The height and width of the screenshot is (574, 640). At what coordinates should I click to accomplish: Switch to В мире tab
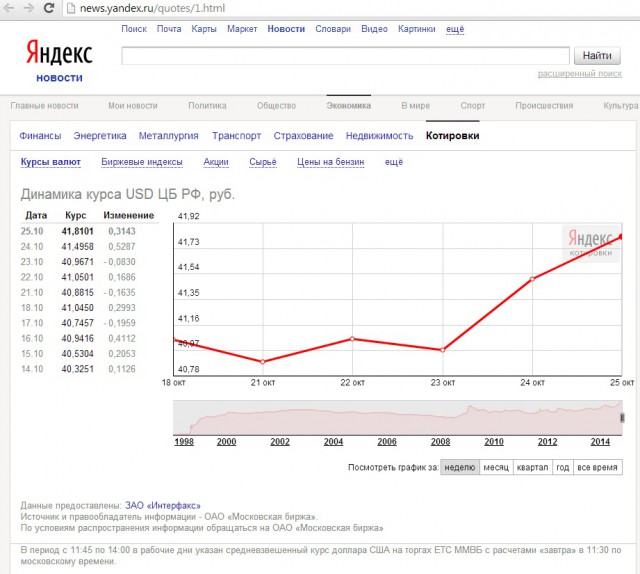[x=416, y=106]
